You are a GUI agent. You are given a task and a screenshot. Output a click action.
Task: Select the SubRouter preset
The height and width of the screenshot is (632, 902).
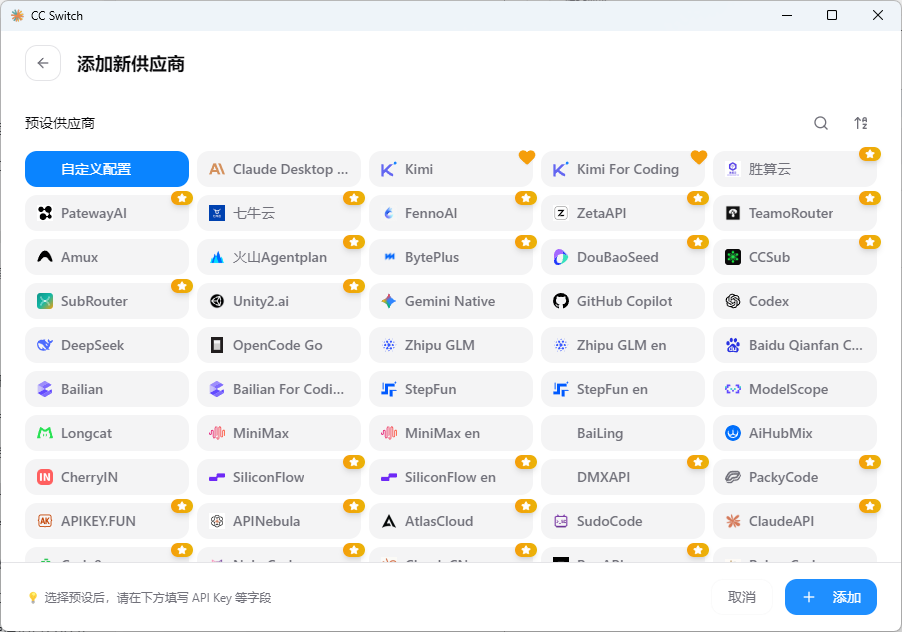[107, 301]
